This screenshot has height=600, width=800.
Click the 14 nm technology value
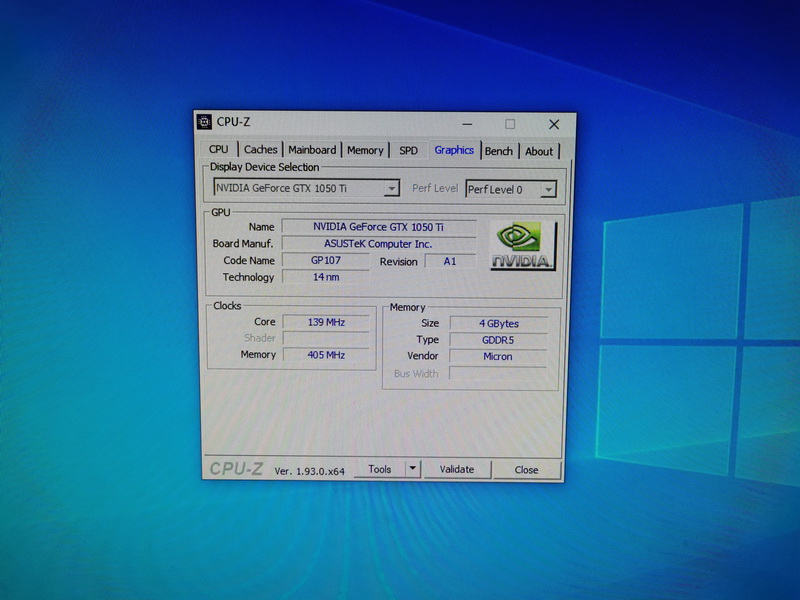326,277
